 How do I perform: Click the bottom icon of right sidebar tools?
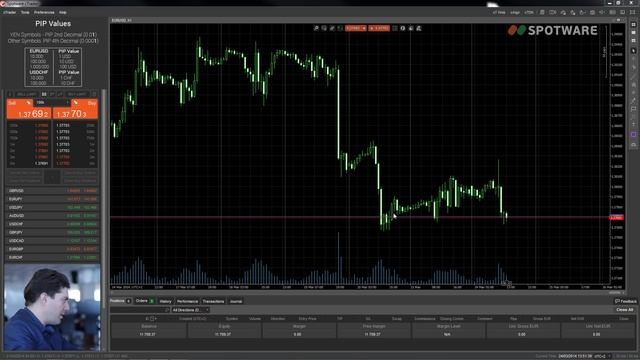tap(633, 144)
